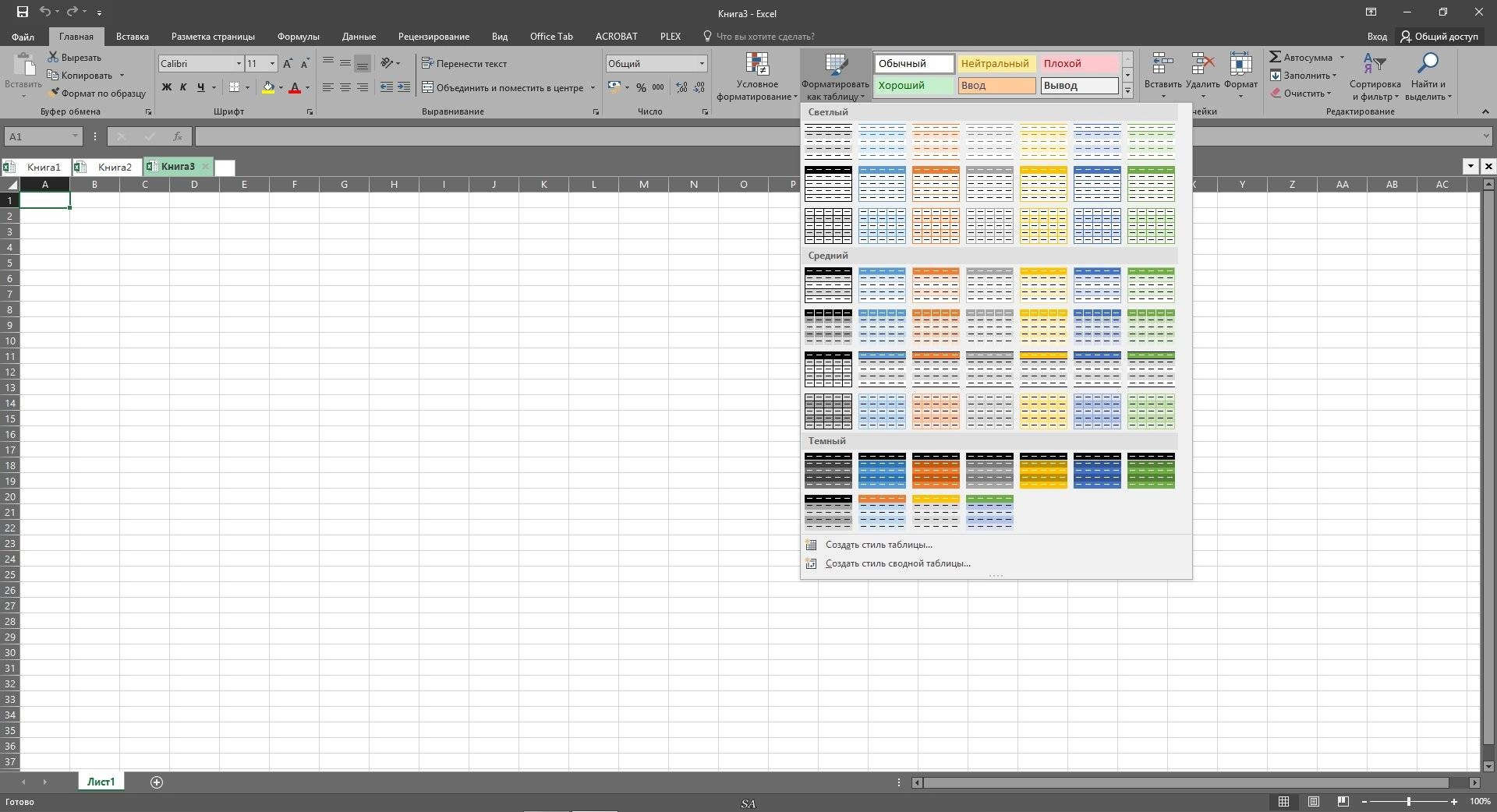Screen dimensions: 1497x812
Task: Click the Format Painter (Формат по образцу)
Action: [97, 94]
